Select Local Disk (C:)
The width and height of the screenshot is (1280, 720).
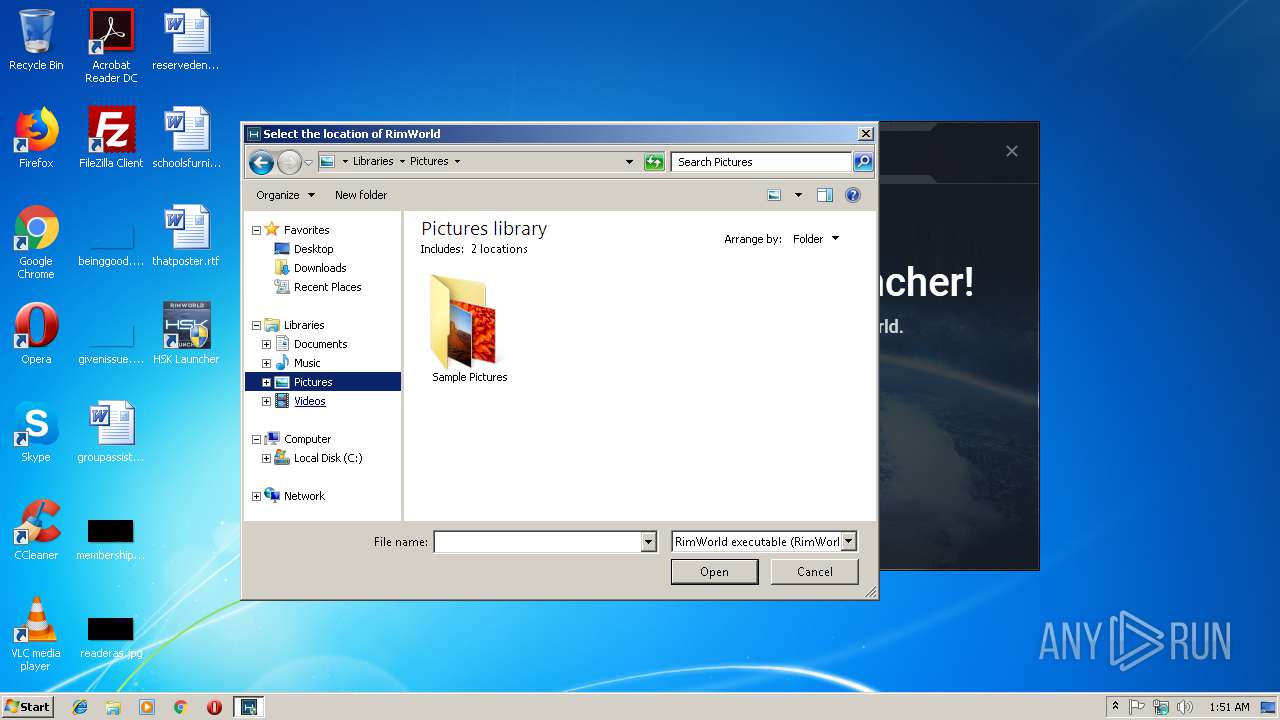(318, 458)
